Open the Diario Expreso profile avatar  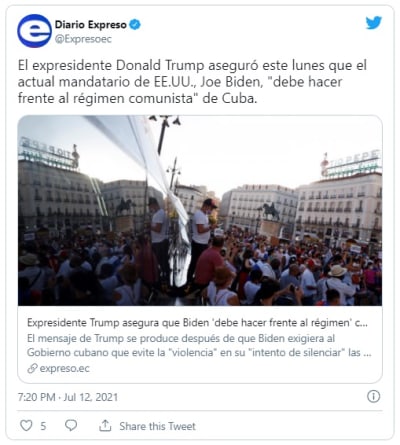[34, 31]
